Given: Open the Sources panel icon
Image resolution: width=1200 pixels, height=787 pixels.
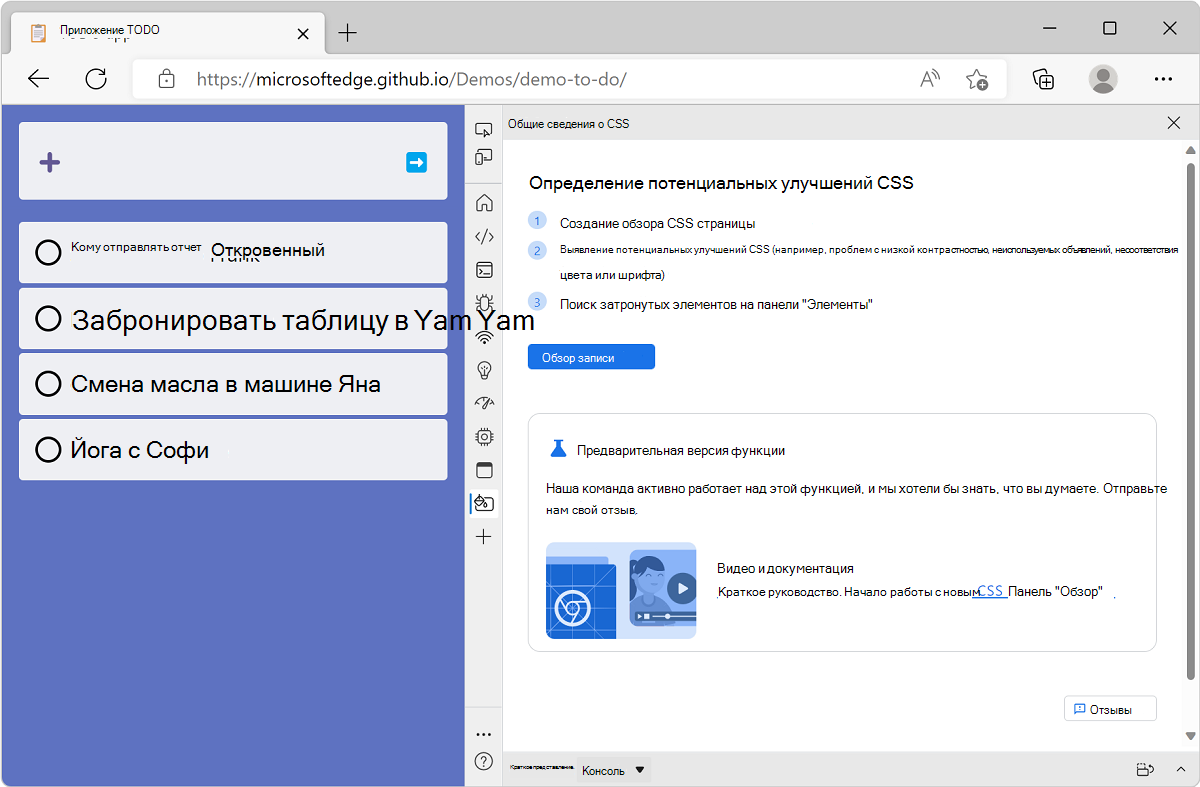Looking at the screenshot, I should pos(484,236).
